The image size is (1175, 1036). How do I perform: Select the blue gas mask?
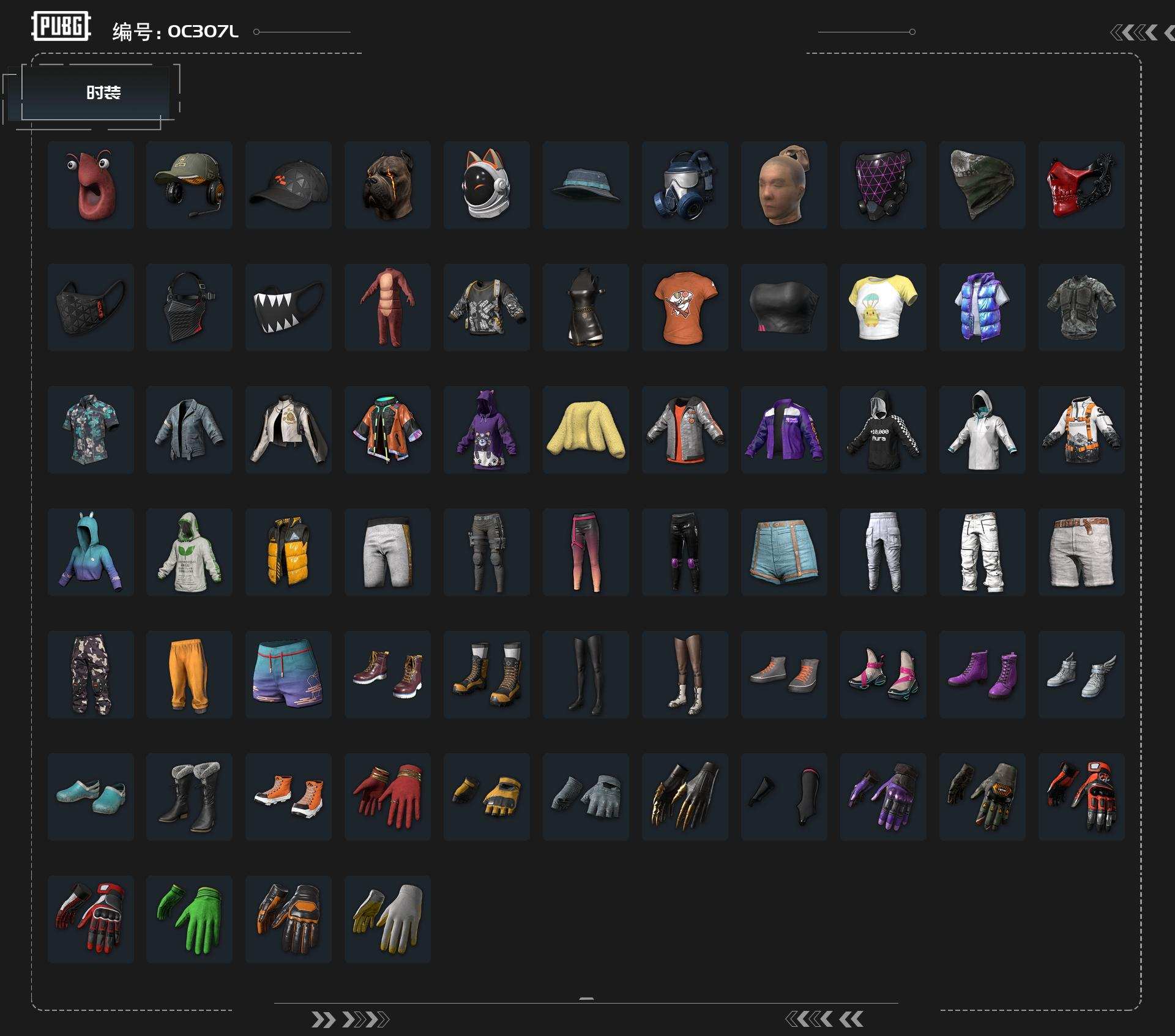click(x=685, y=185)
